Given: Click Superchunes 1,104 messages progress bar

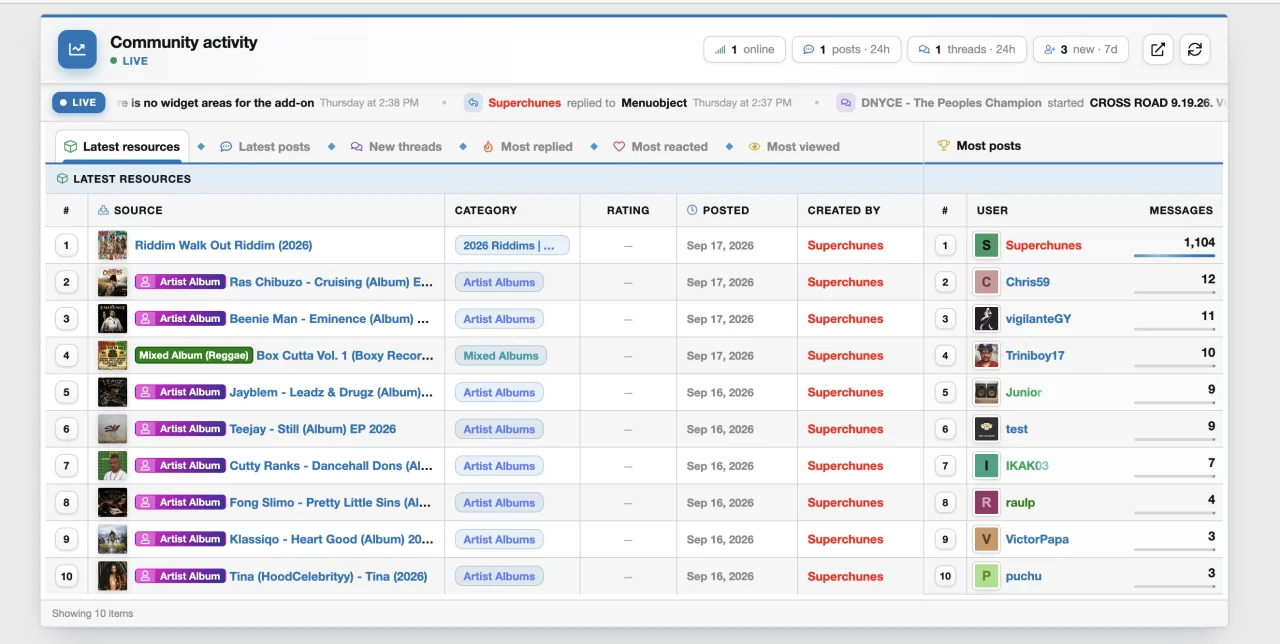Looking at the screenshot, I should [1174, 256].
